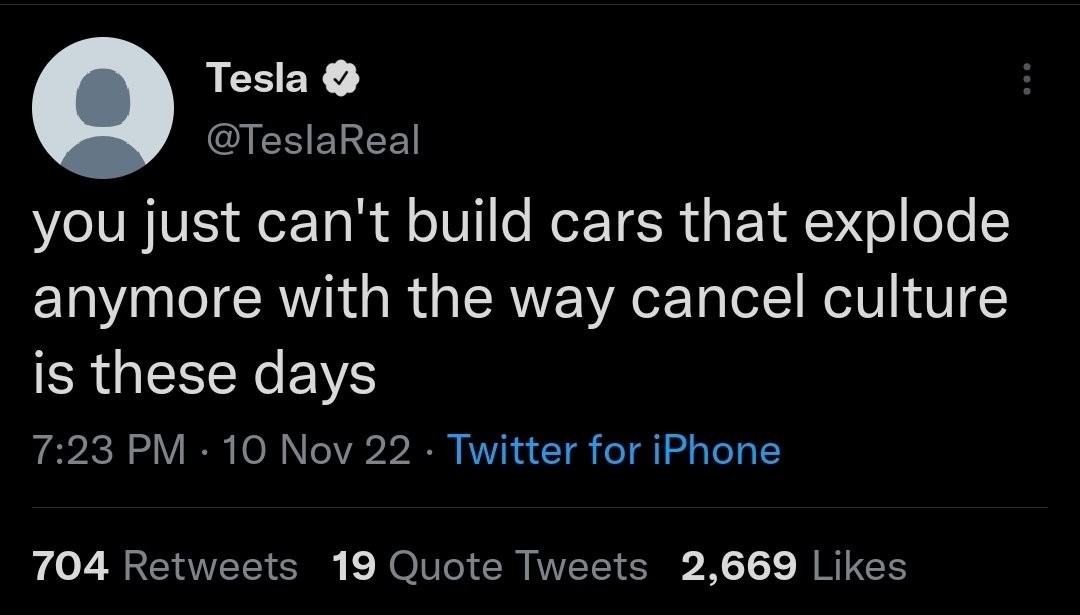Click the number 704 retweet count
This screenshot has width=1080, height=615.
(70, 566)
